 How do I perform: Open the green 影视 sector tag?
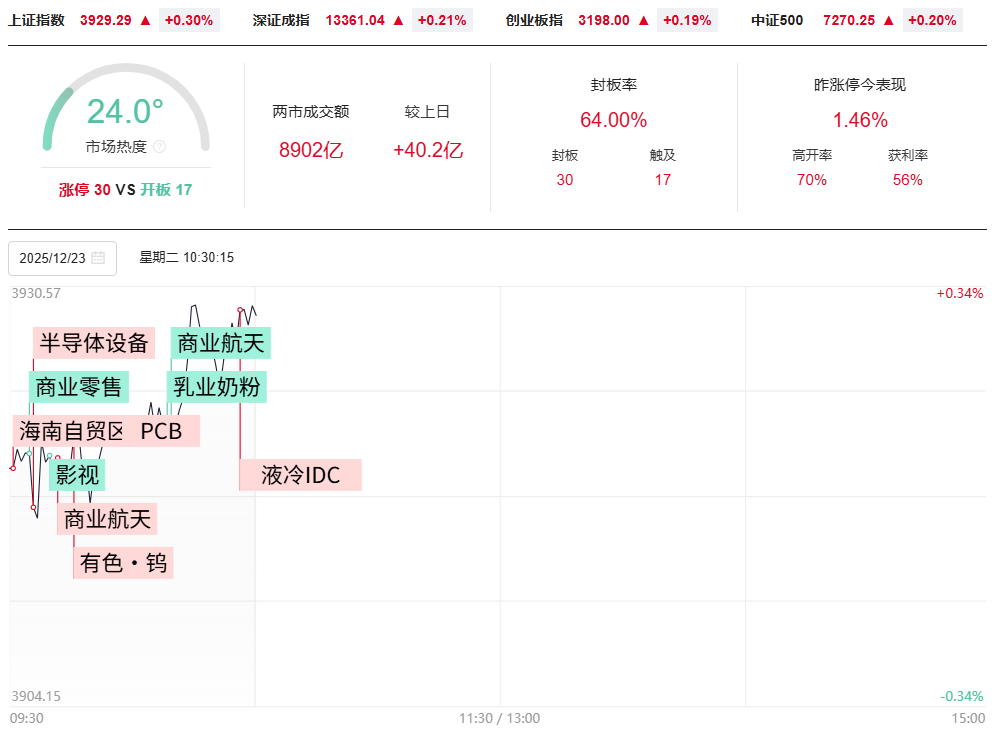77,475
